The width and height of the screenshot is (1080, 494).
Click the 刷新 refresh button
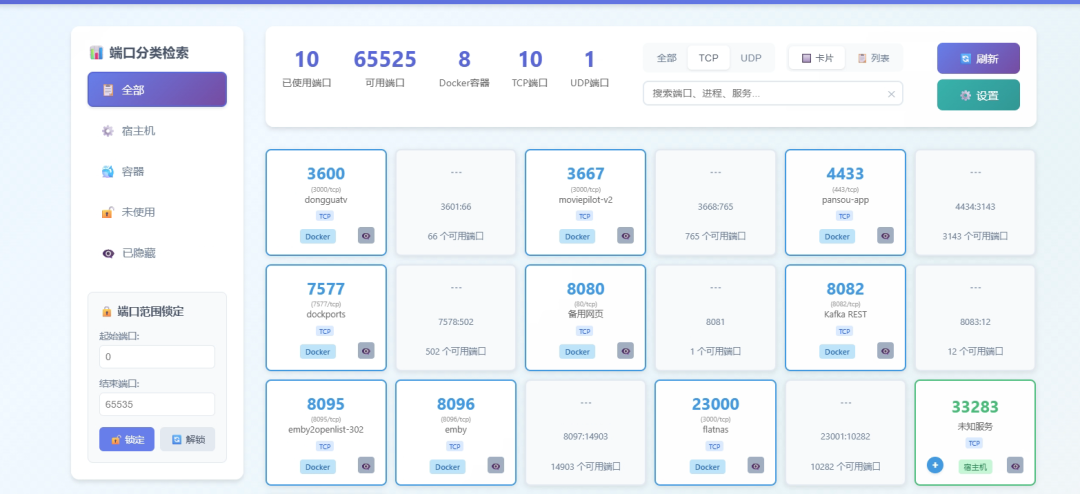(x=978, y=59)
